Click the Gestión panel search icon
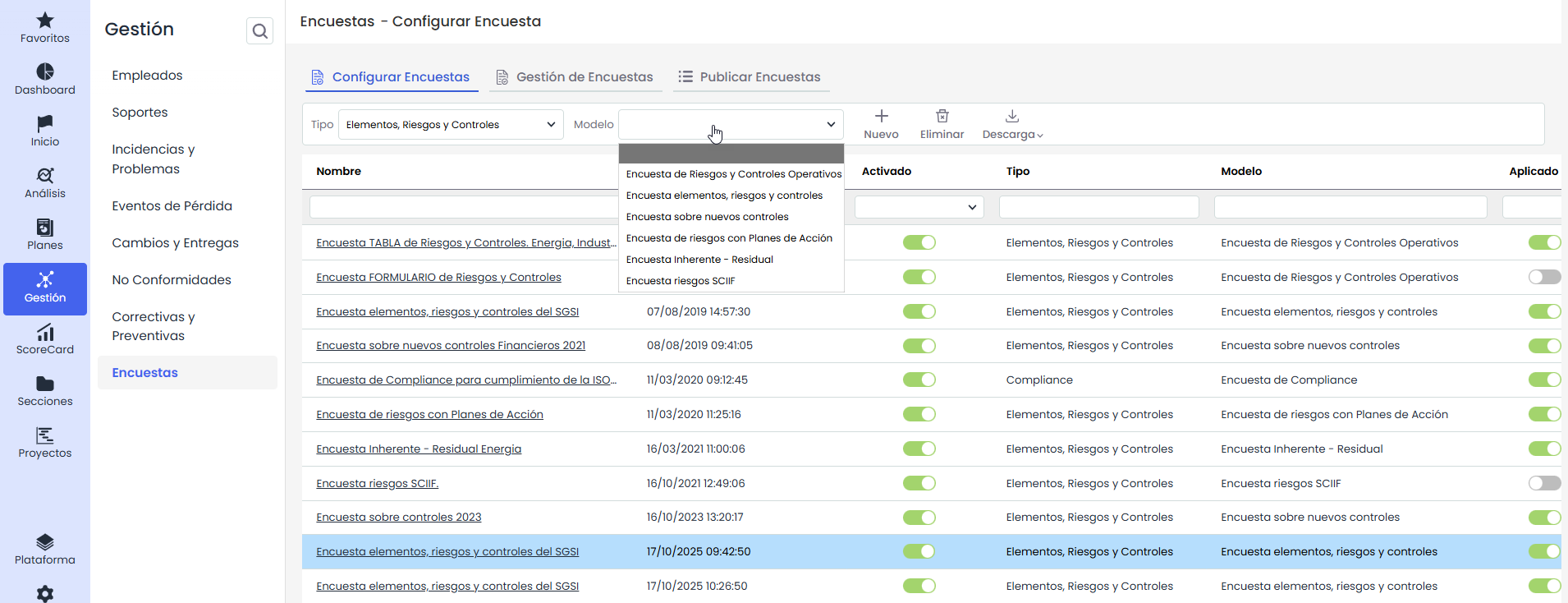 click(x=259, y=31)
